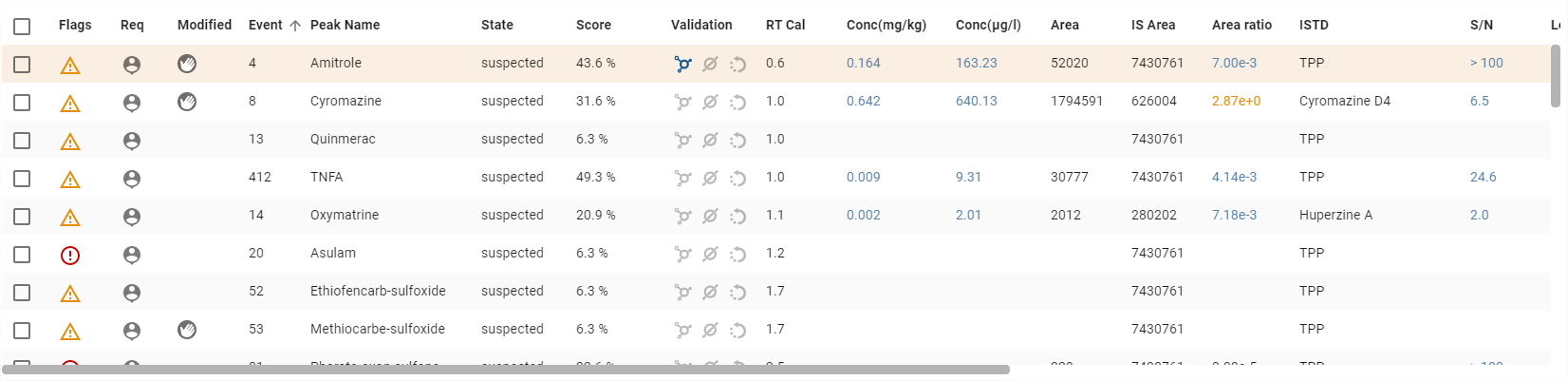1568x381 pixels.
Task: Click the modified hand icon for Methiocarb-sulfoxide
Action: [187, 330]
